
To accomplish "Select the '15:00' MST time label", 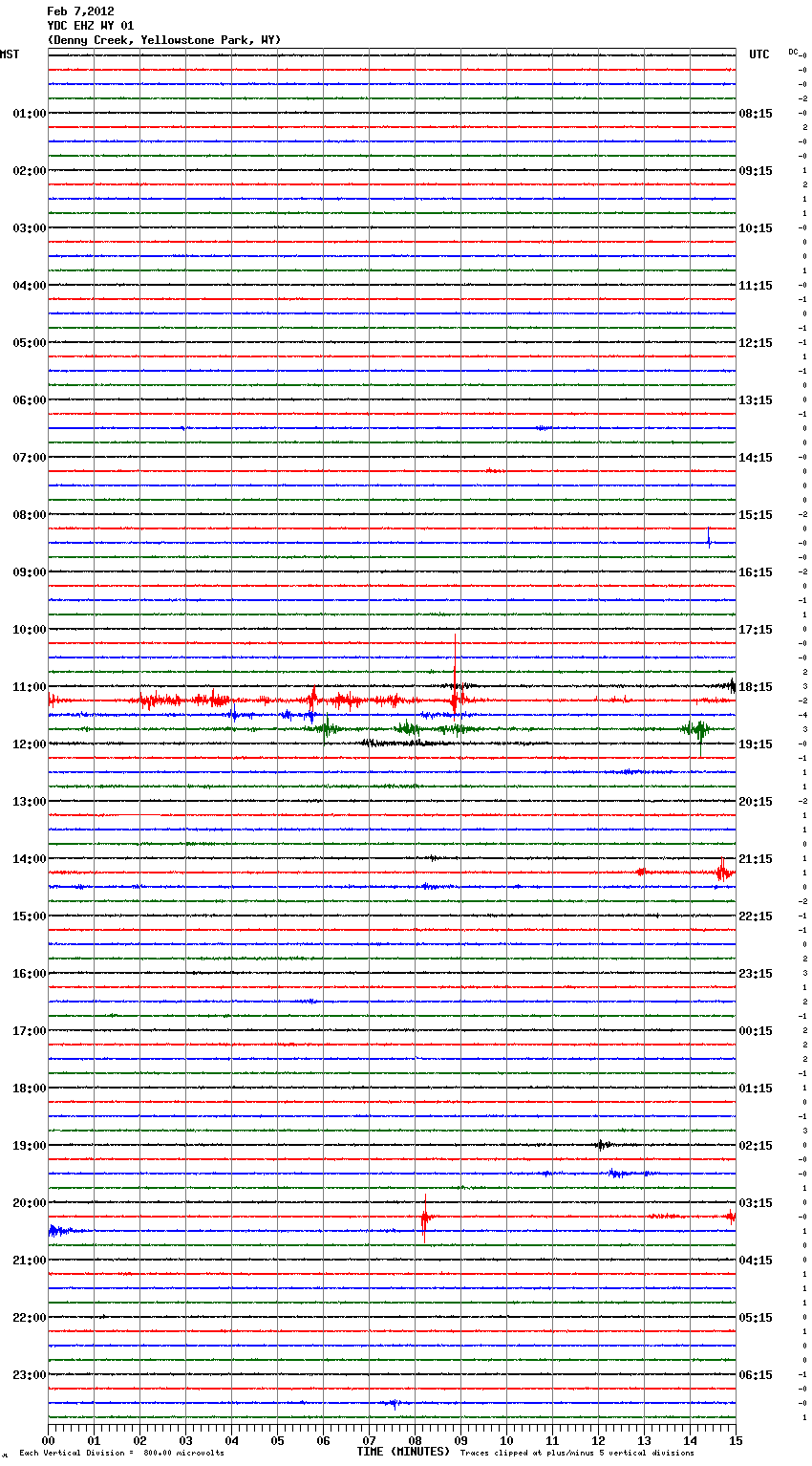I will (x=29, y=916).
